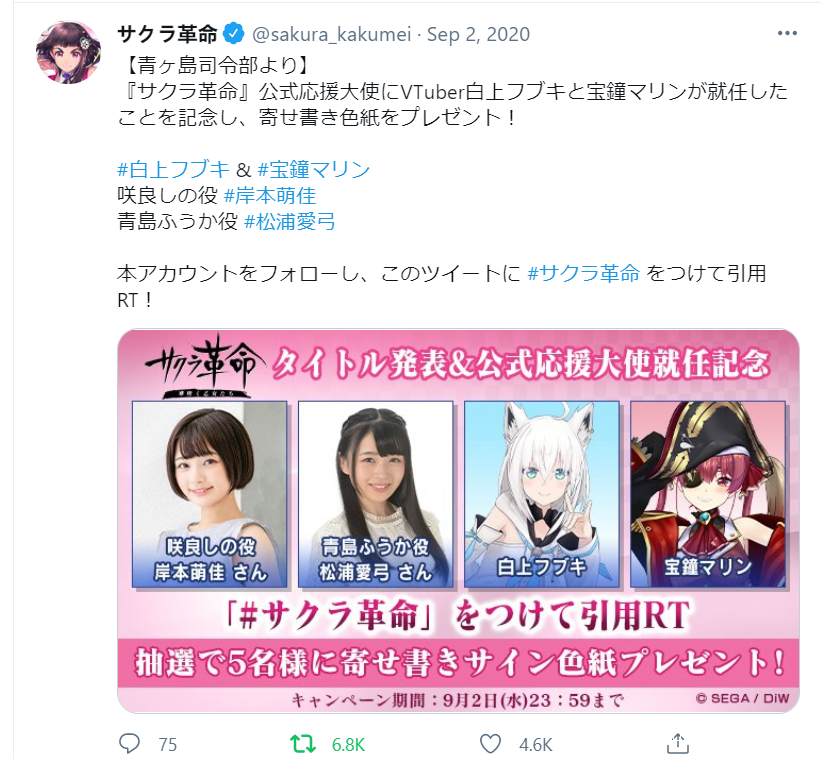Open the three-dot more options menu
821x759 pixels.
coord(787,34)
